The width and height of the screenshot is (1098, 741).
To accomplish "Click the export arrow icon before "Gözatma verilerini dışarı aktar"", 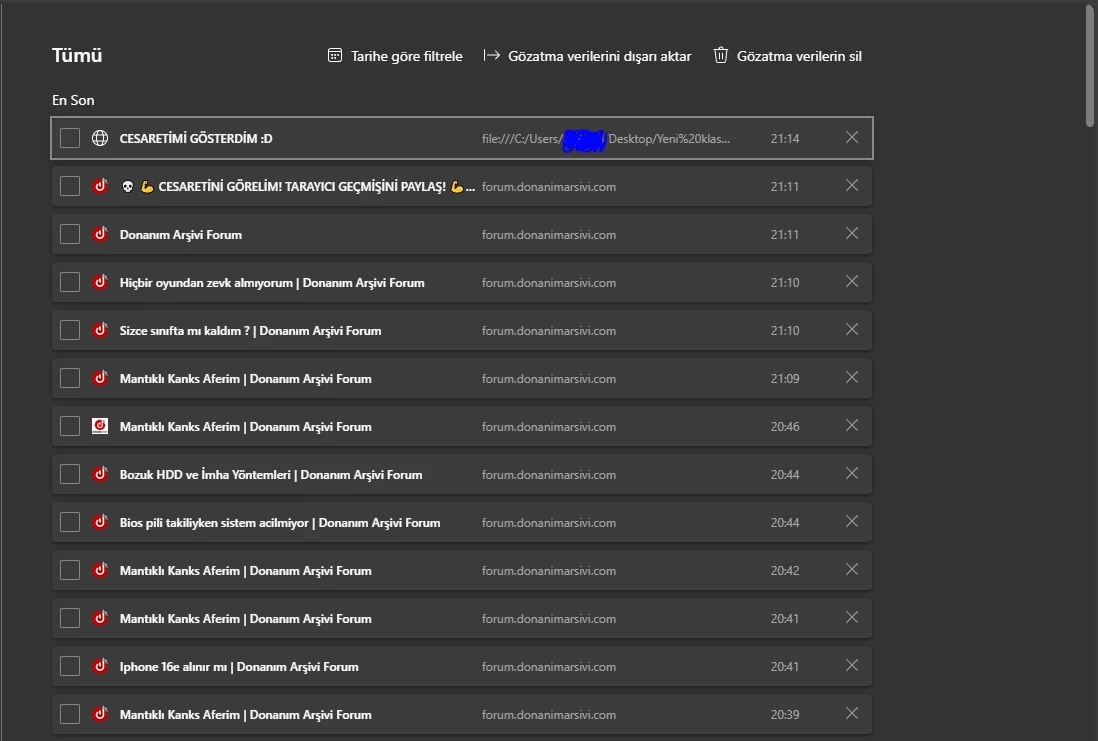I will [x=491, y=56].
